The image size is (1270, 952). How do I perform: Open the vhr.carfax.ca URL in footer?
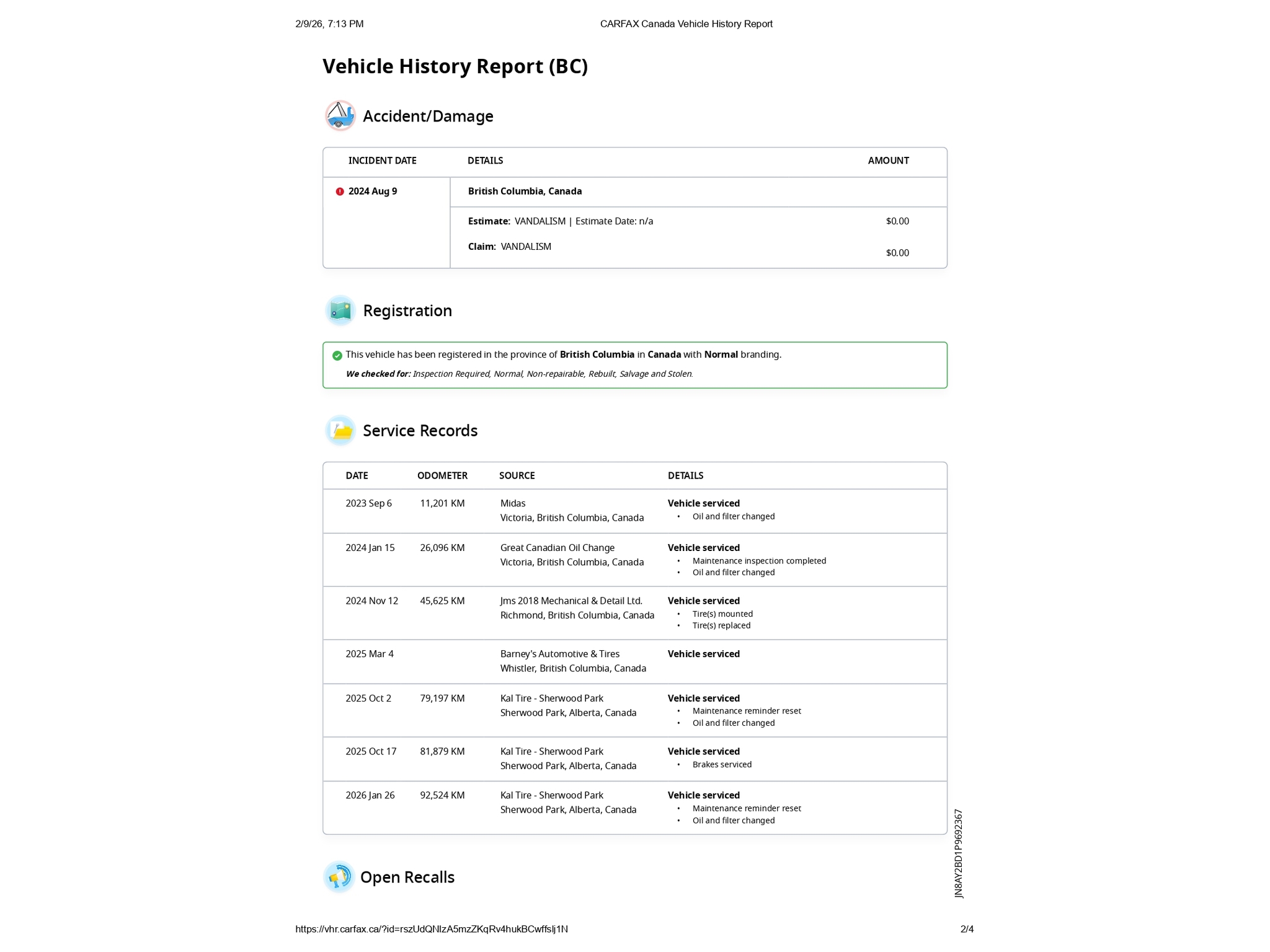[x=431, y=928]
